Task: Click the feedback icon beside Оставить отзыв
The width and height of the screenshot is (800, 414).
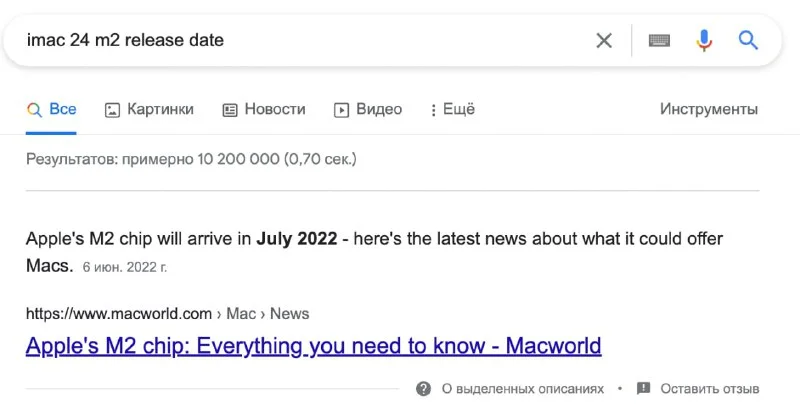Action: pos(643,388)
